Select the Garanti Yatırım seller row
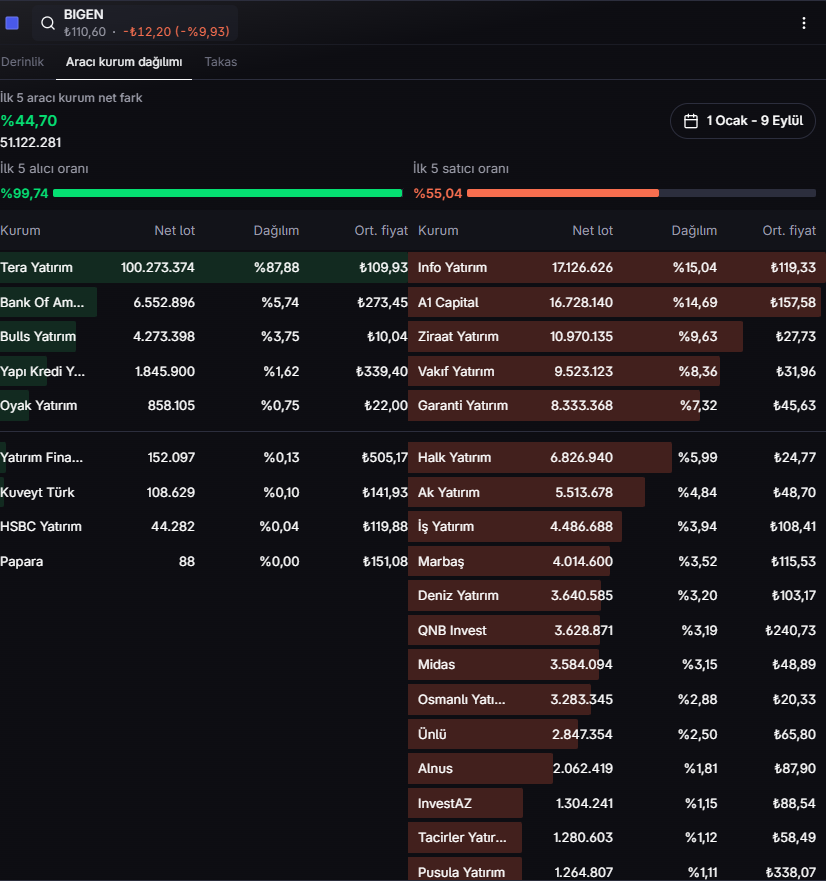Screen dimensions: 826x881 pos(617,406)
